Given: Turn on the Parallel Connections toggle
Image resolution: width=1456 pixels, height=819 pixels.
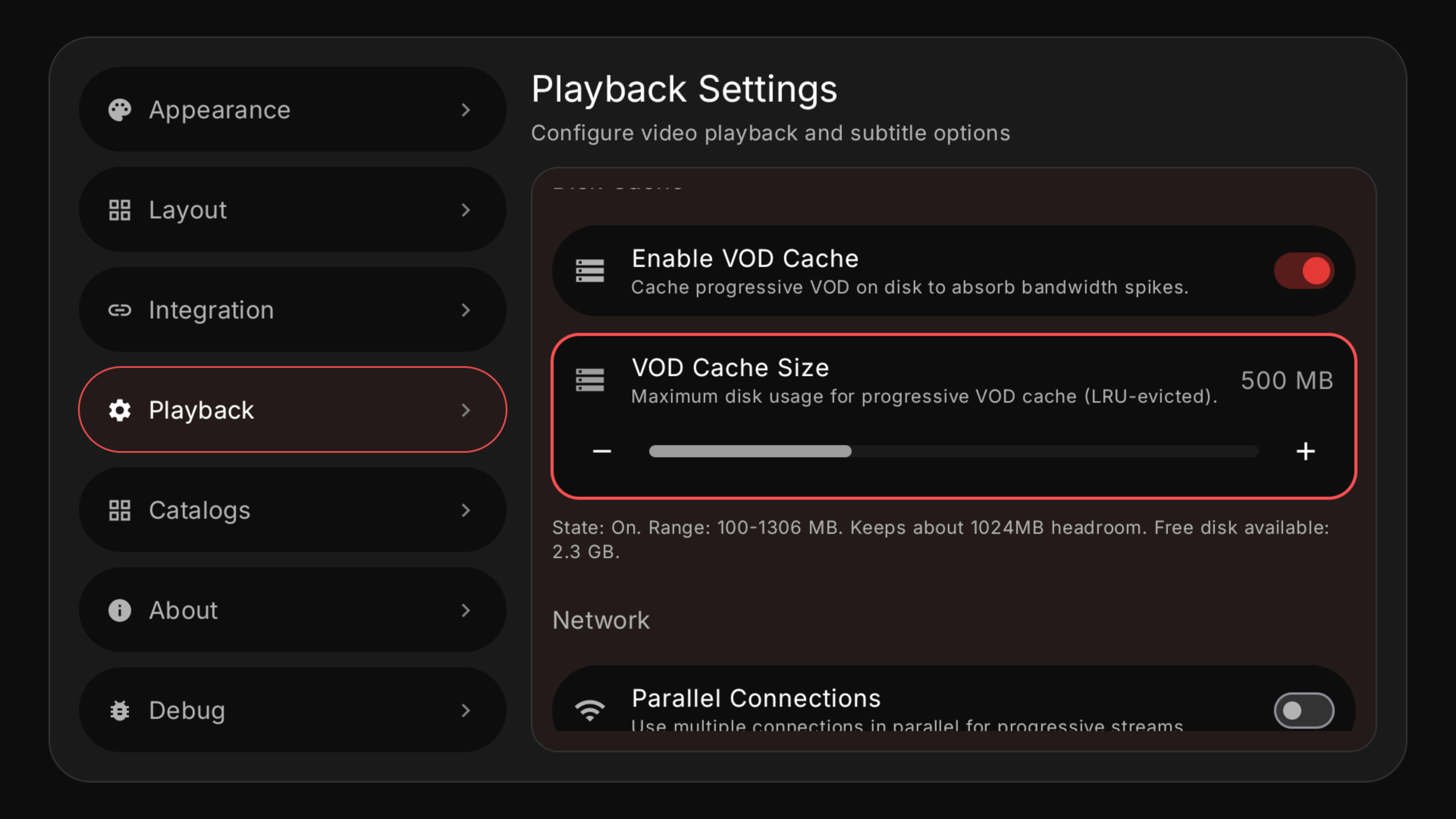Looking at the screenshot, I should click(x=1304, y=711).
